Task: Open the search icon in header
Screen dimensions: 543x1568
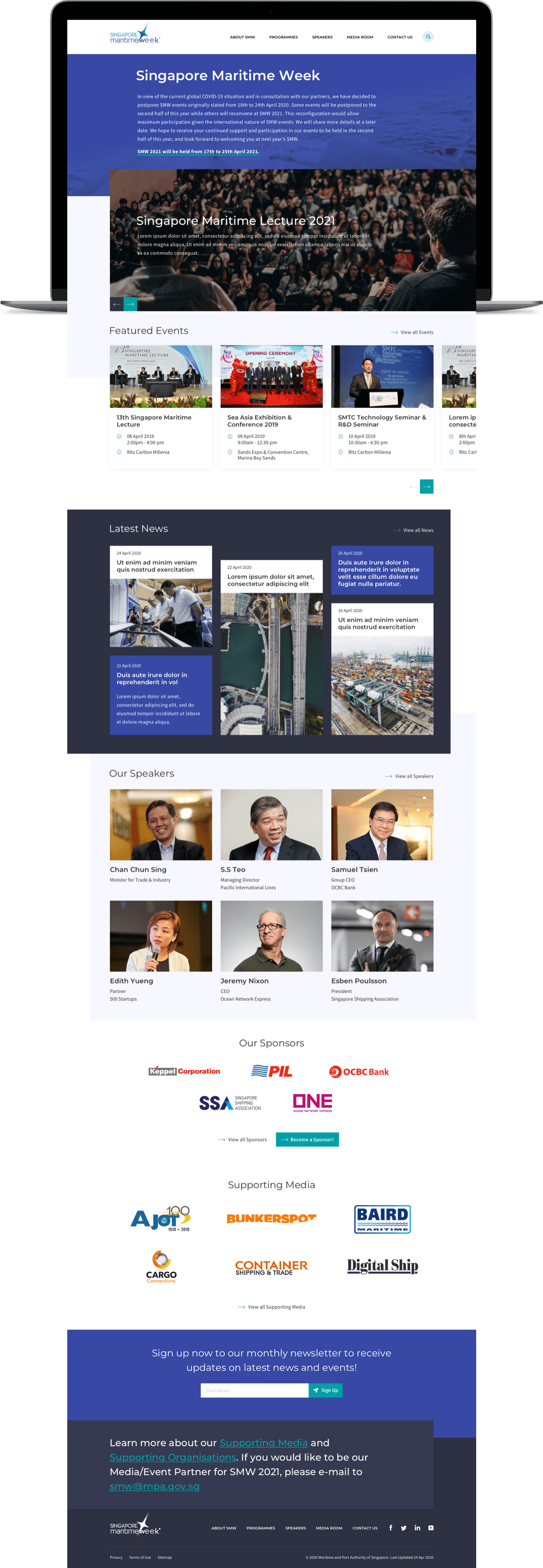Action: (428, 36)
